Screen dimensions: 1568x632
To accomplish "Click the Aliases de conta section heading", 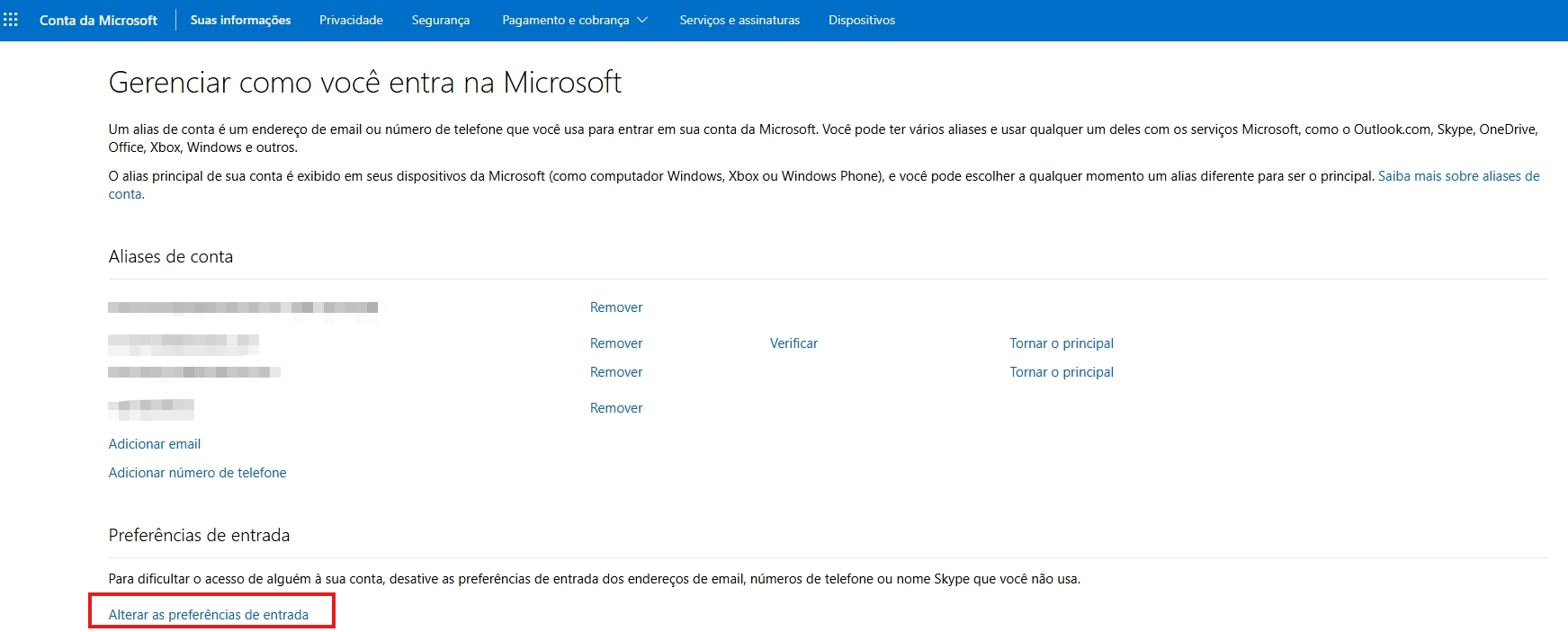I will [x=171, y=257].
